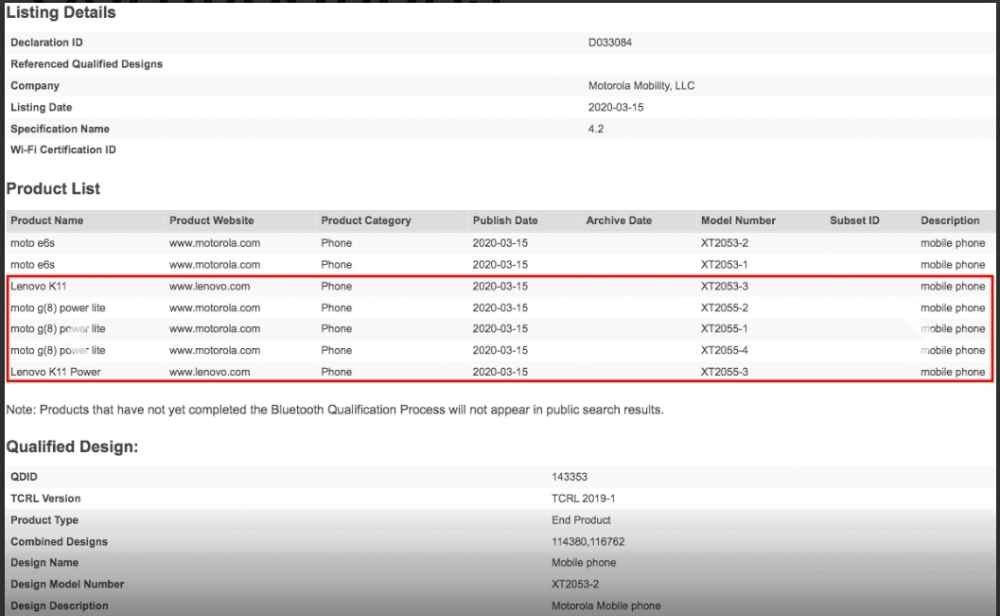Click model number XT2053-2 in product table
1000x616 pixels.
[724, 243]
